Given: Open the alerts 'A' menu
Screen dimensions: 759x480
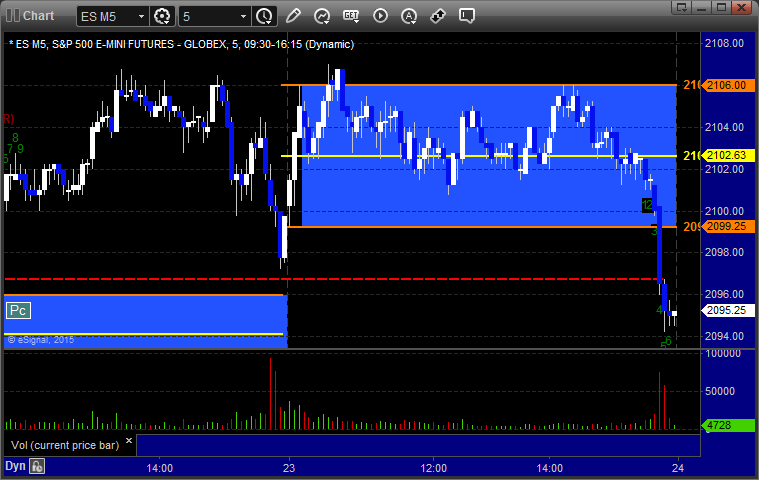Looking at the screenshot, I should [x=409, y=16].
